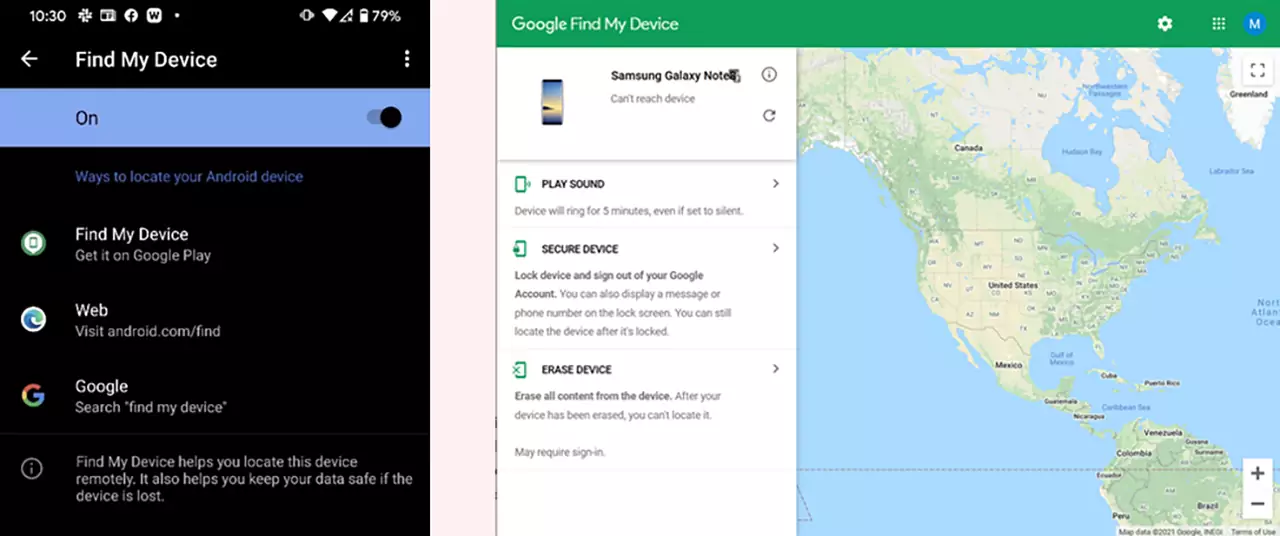Show device info for Samsung Galaxy Note

pos(769,74)
